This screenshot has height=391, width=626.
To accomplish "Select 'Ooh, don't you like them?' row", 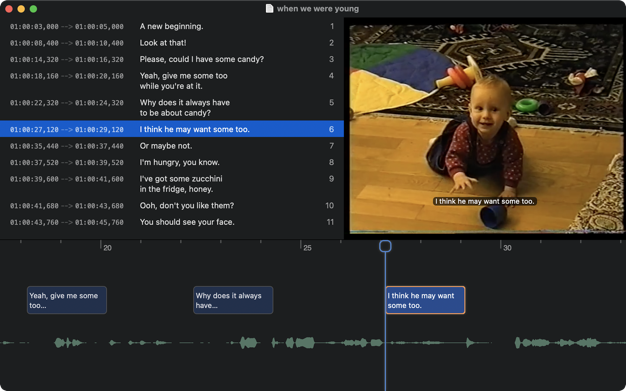I will pyautogui.click(x=172, y=205).
